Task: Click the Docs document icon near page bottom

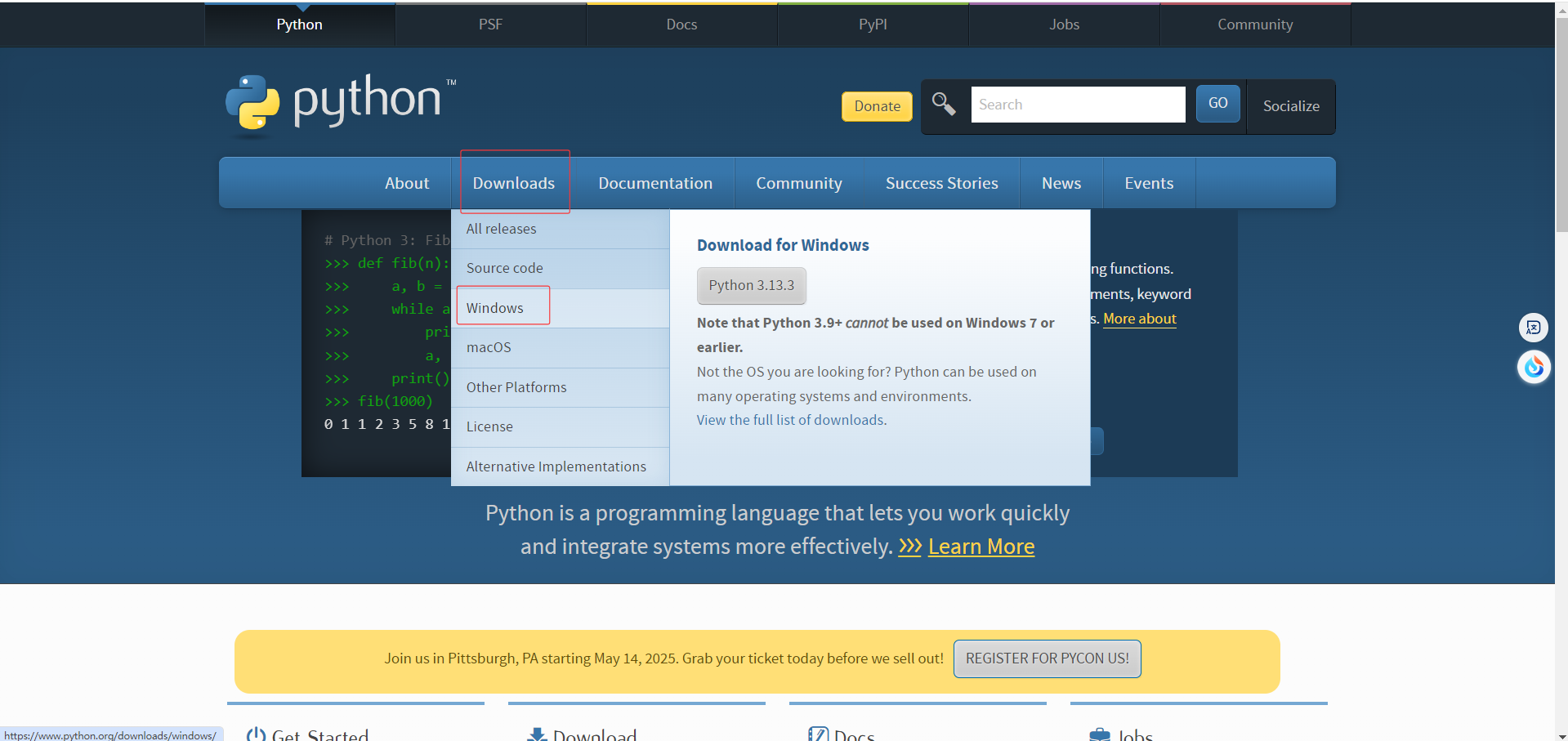Action: [x=817, y=734]
